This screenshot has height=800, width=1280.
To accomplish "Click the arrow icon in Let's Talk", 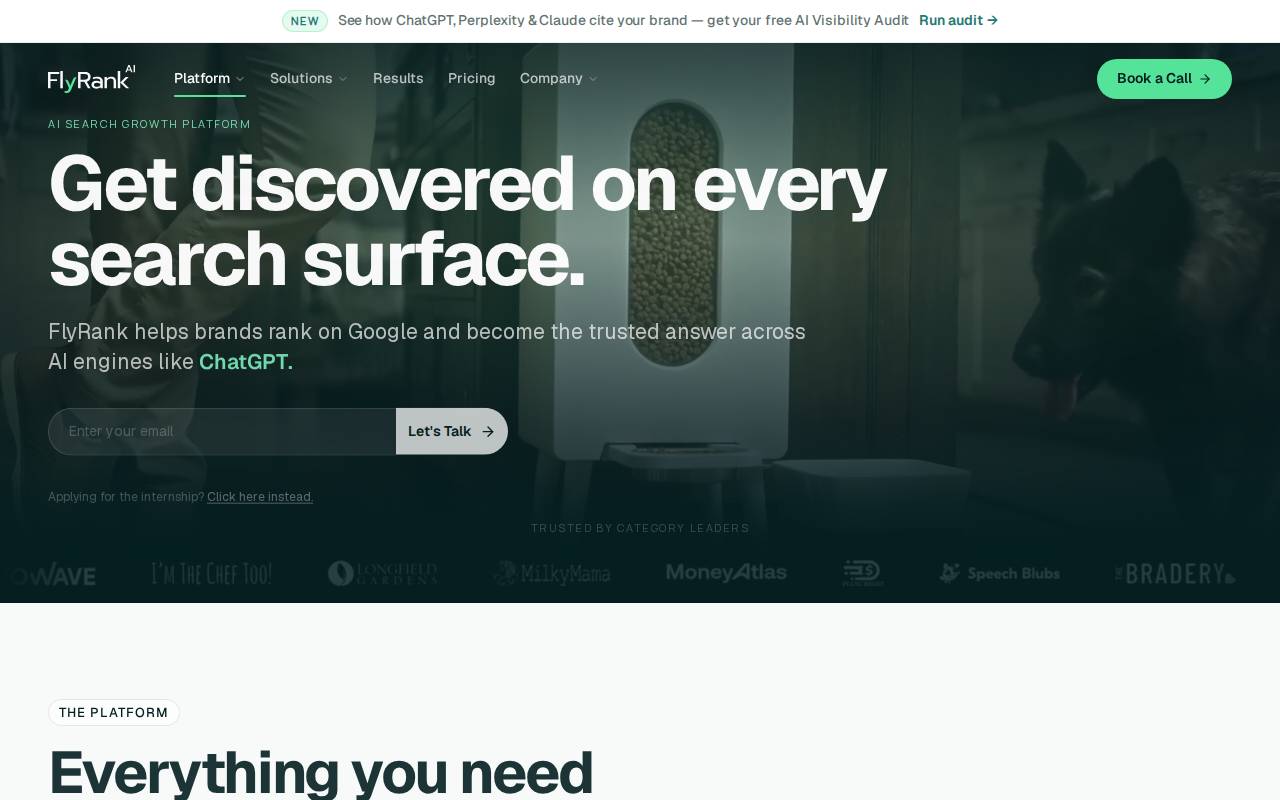I will click(x=488, y=432).
